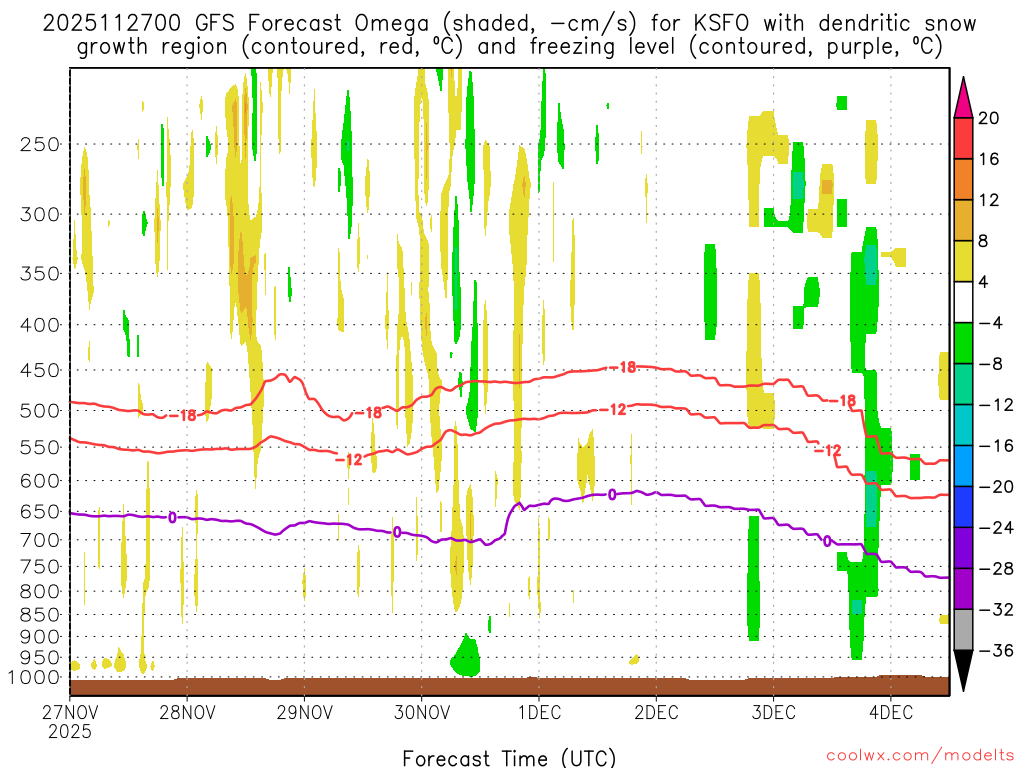Click the purple 0 contour label near 30NOV
The image size is (1024, 768).
[x=397, y=532]
